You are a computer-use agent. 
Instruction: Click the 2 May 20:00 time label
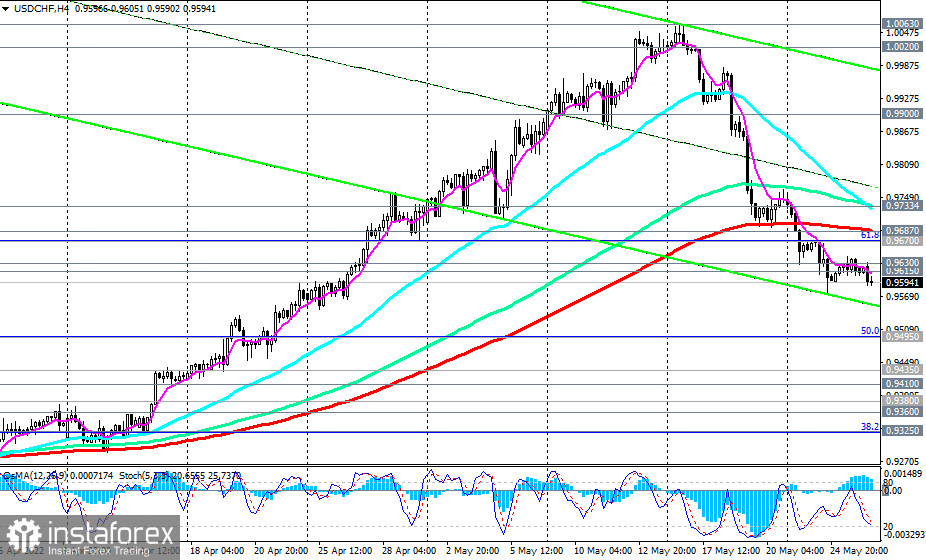pyautogui.click(x=474, y=551)
